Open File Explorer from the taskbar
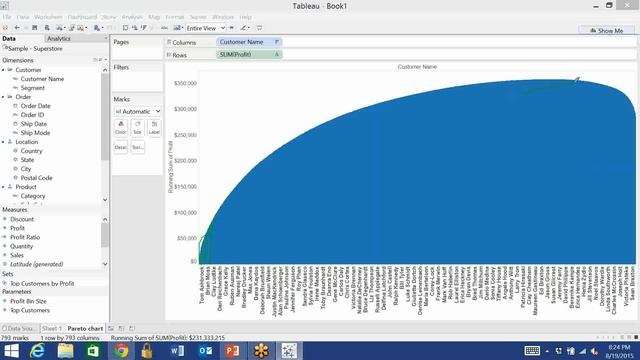The height and width of the screenshot is (360, 640). click(x=65, y=351)
